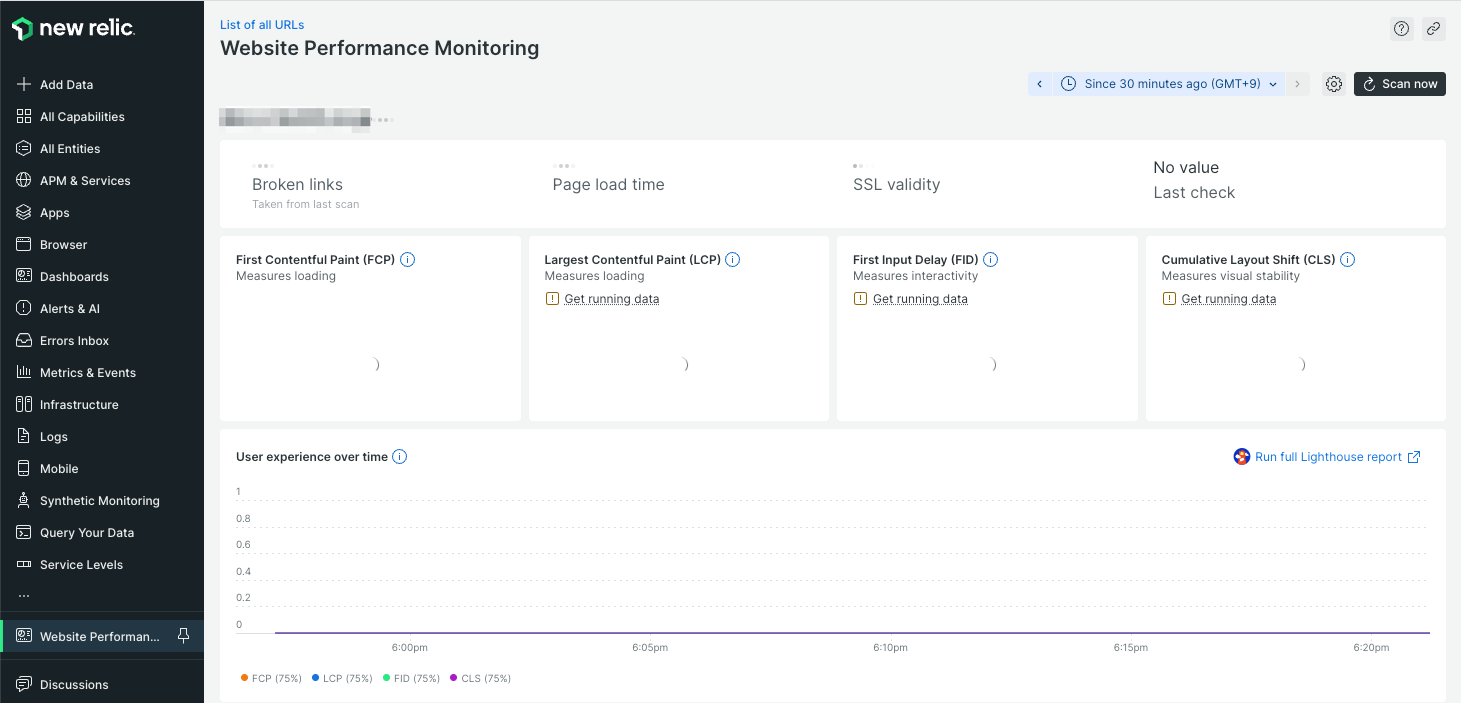1461x703 pixels.
Task: Expand more sidebar items via ellipsis
Action: (x=22, y=596)
